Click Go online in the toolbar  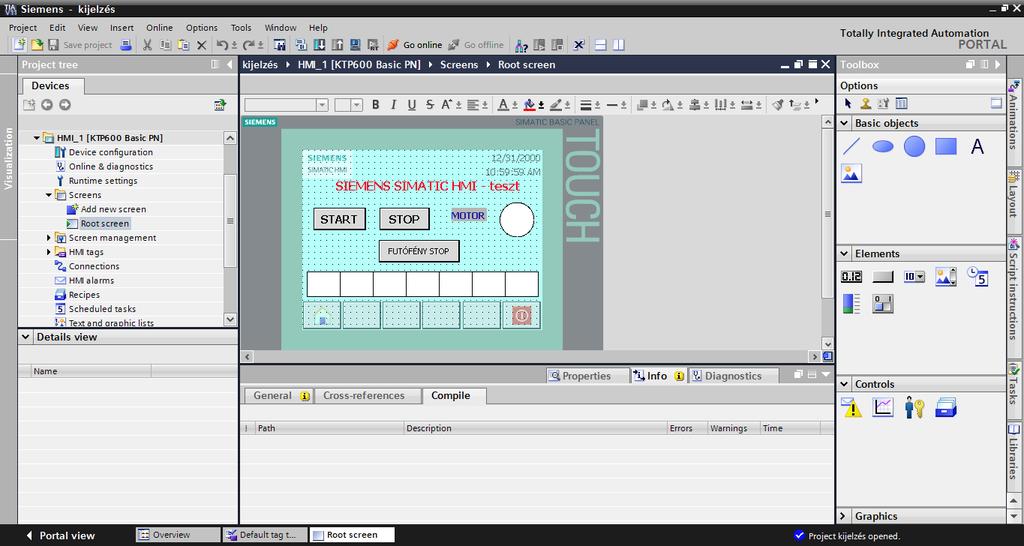coord(415,45)
